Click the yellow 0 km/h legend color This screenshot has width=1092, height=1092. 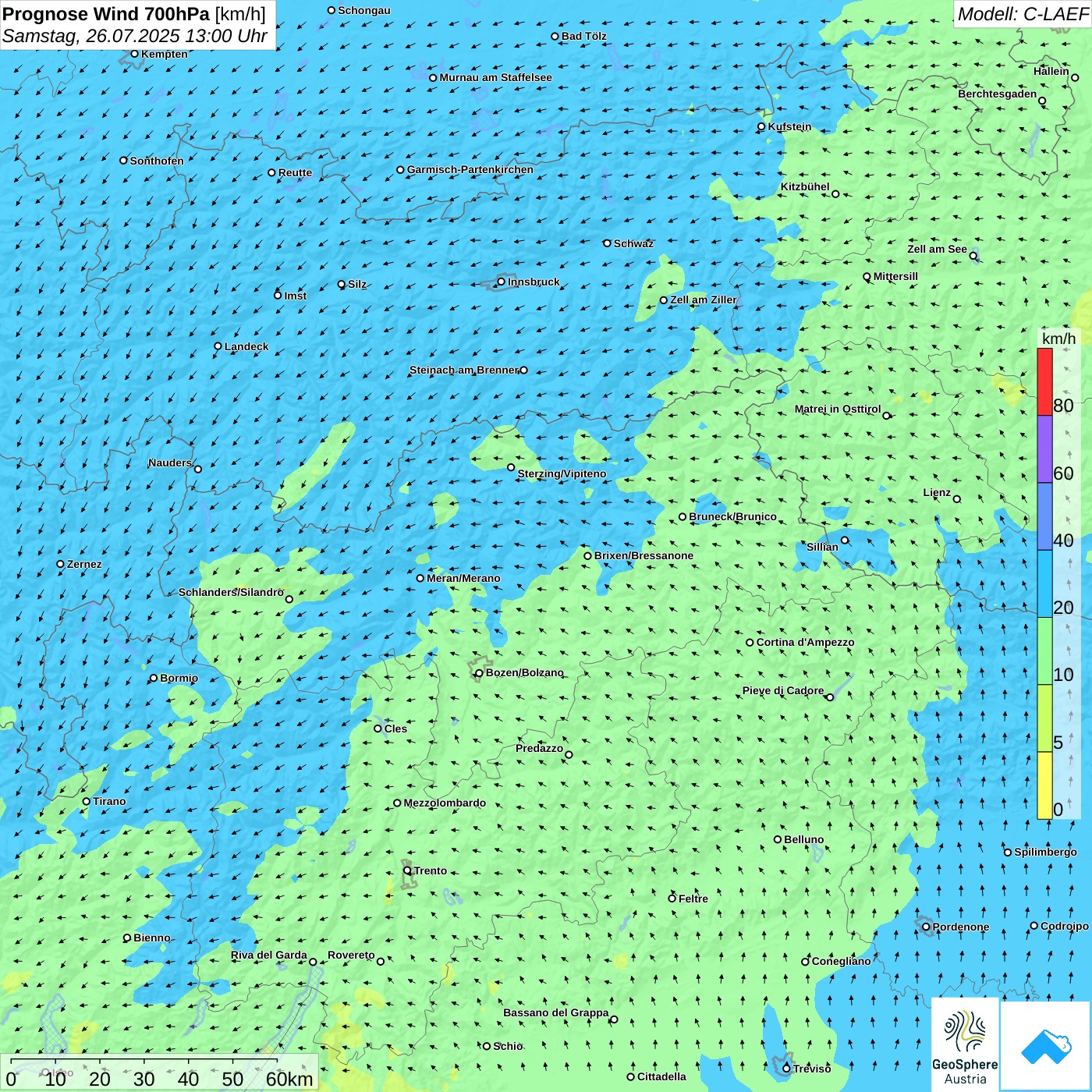click(1044, 785)
